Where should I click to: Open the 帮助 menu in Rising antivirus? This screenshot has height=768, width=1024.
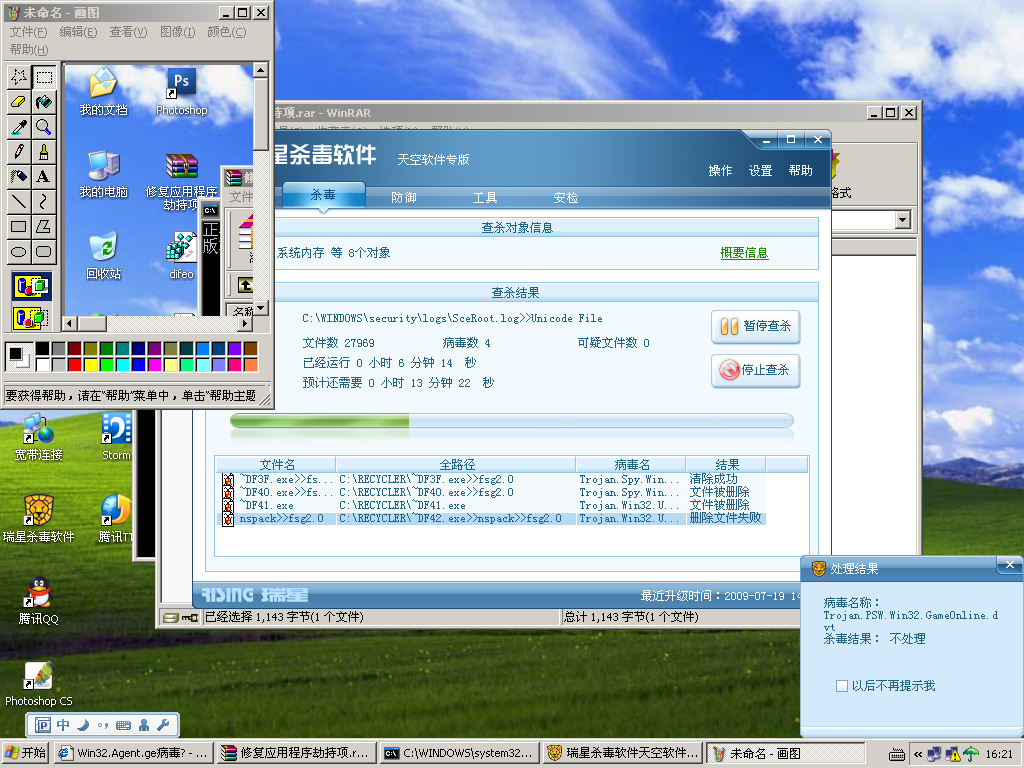[801, 170]
